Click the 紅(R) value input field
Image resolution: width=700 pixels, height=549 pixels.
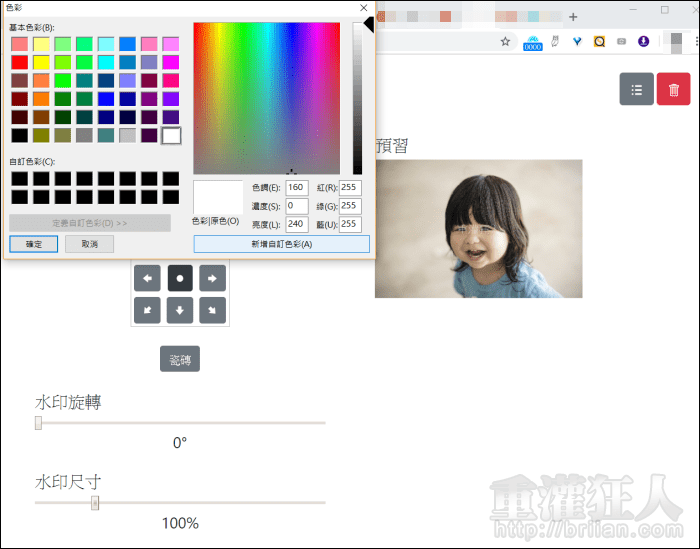coord(350,188)
